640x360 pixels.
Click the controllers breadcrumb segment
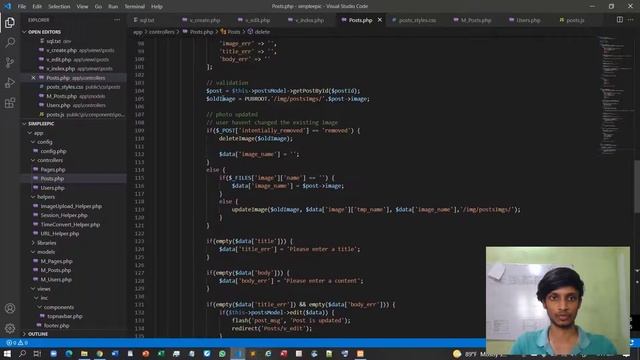161,32
